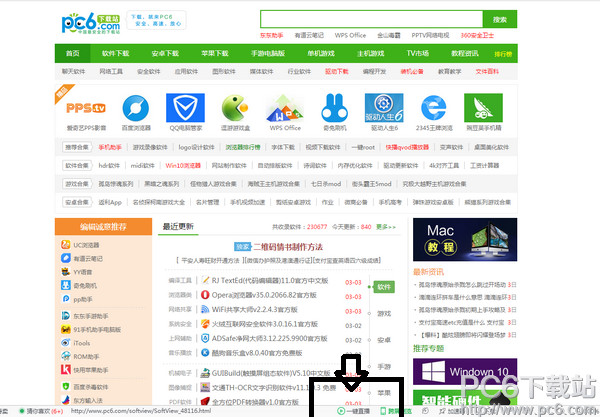Open the PPS.tv app icon

86,108
